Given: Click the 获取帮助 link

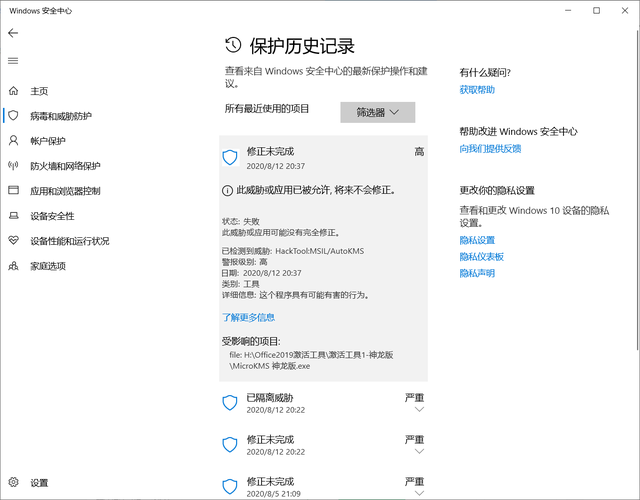Looking at the screenshot, I should point(477,90).
